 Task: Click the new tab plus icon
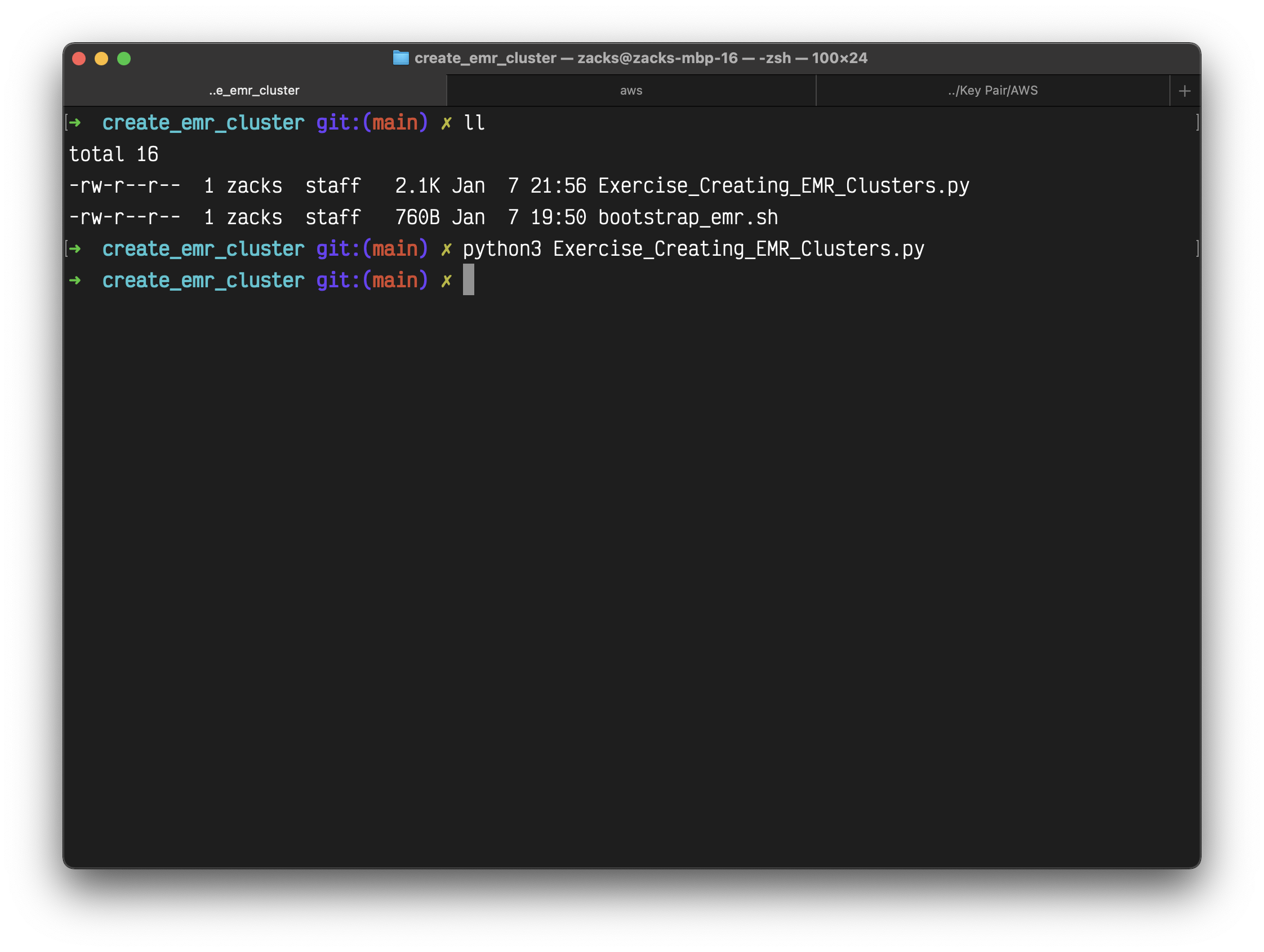tap(1184, 91)
